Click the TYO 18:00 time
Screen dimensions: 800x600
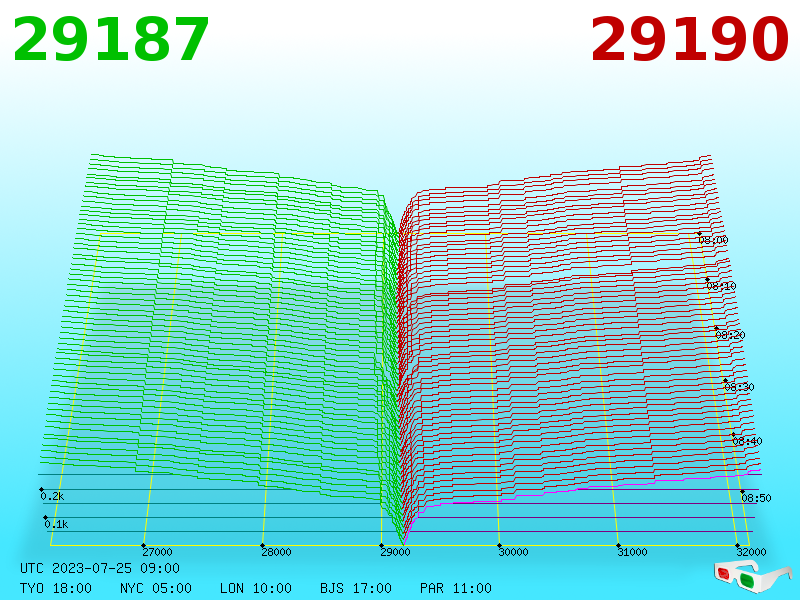(x=56, y=588)
